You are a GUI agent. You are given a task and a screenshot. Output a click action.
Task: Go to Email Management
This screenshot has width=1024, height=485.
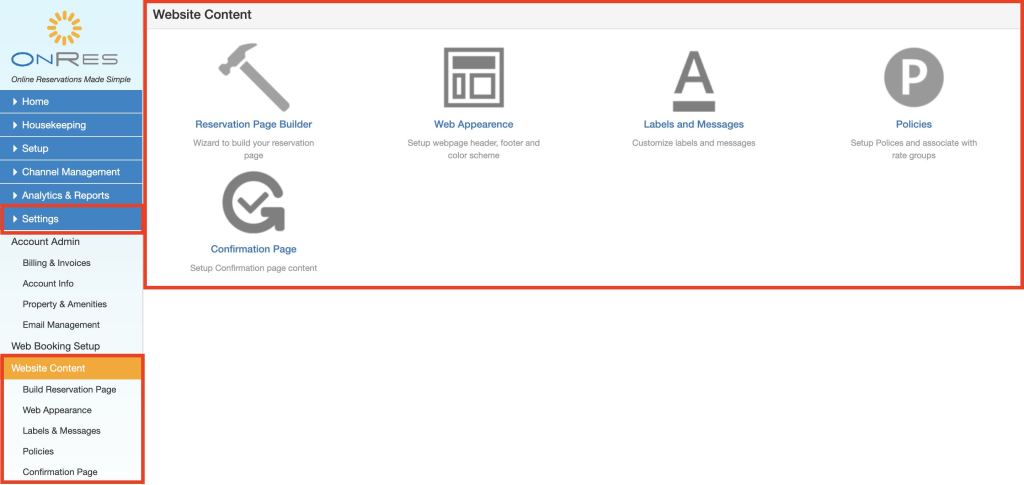point(61,325)
